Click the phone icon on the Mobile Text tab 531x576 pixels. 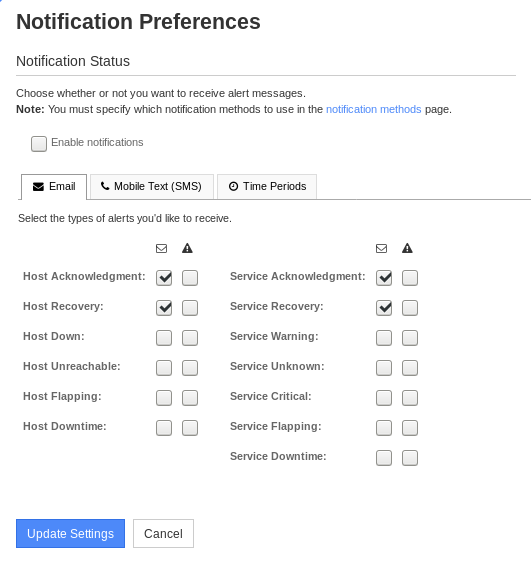click(105, 186)
